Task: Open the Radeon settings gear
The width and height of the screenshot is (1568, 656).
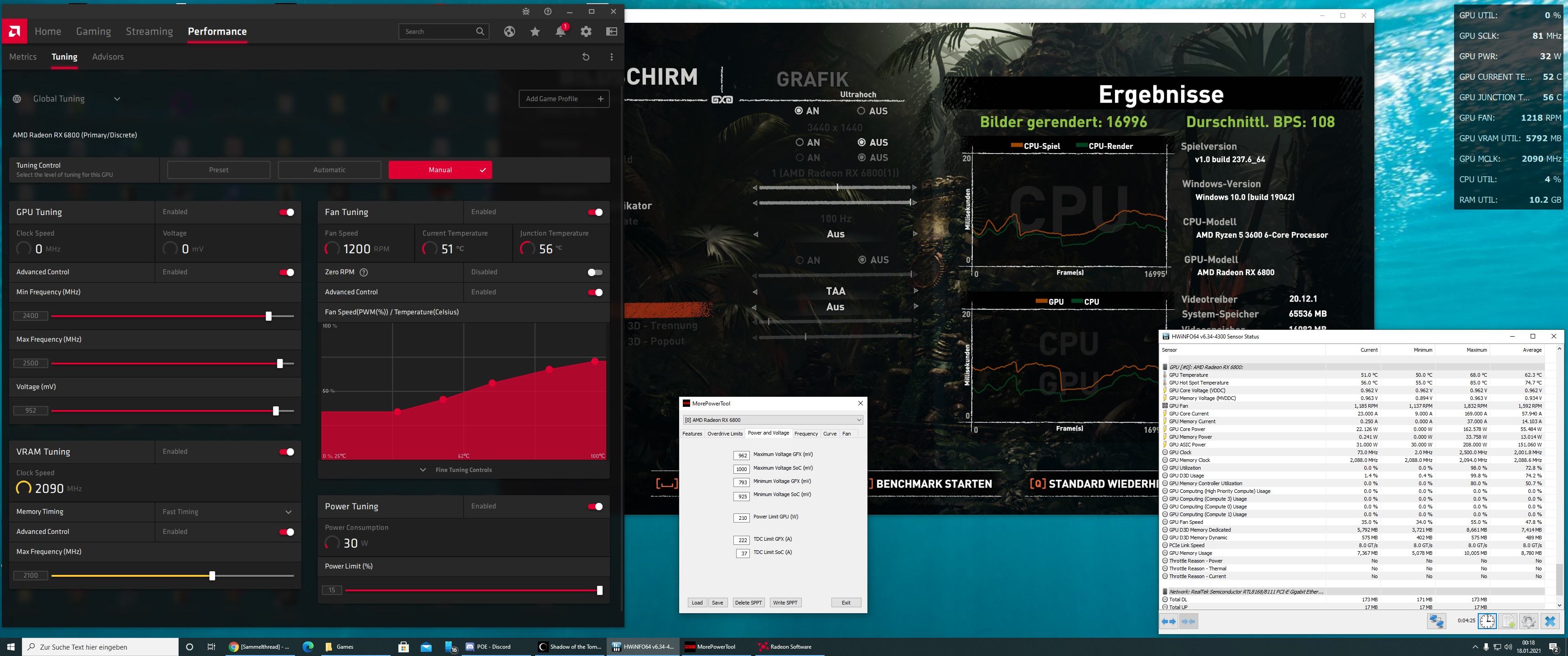Action: coord(586,31)
